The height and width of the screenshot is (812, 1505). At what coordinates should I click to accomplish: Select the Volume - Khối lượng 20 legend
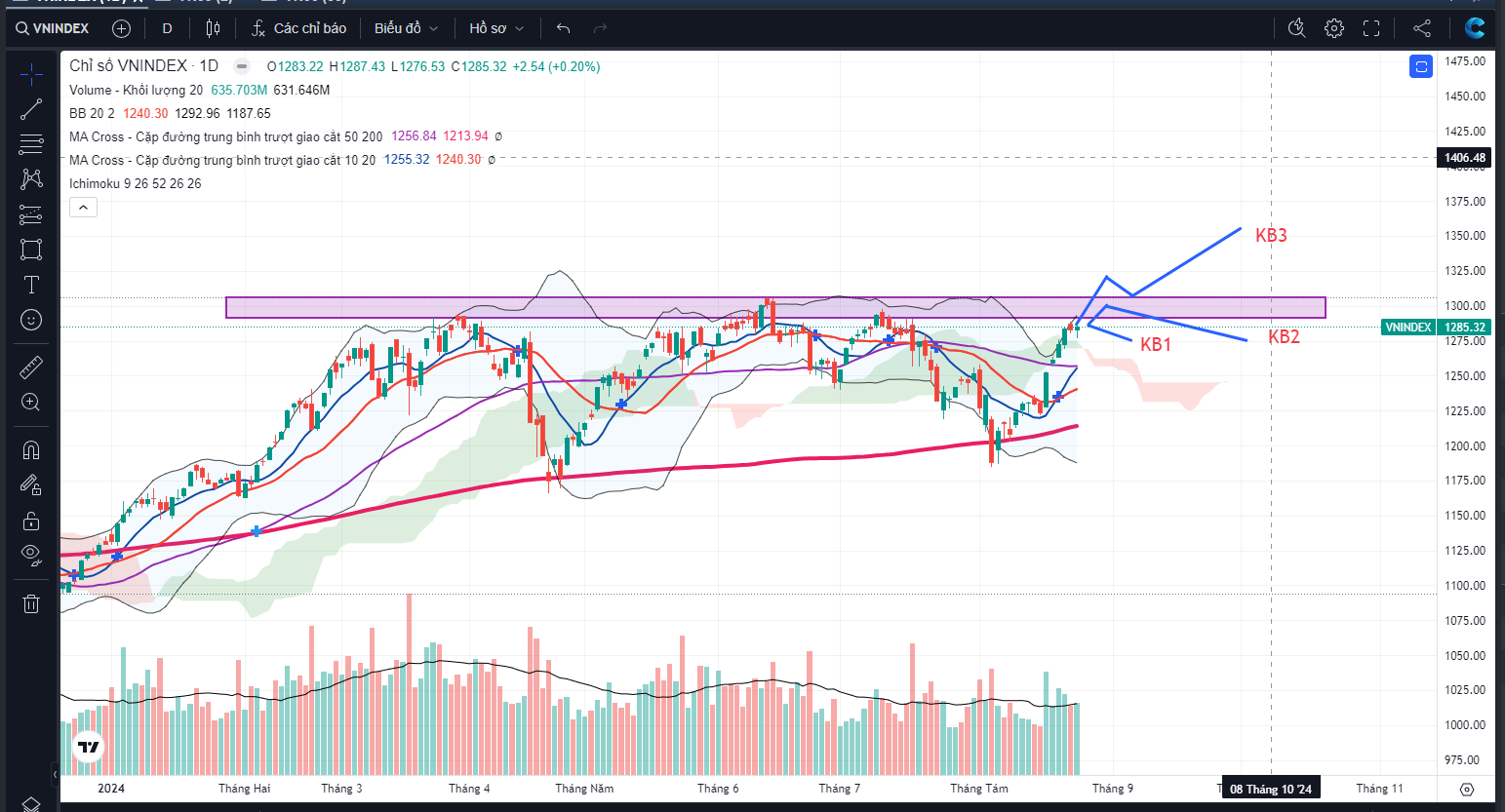136,90
